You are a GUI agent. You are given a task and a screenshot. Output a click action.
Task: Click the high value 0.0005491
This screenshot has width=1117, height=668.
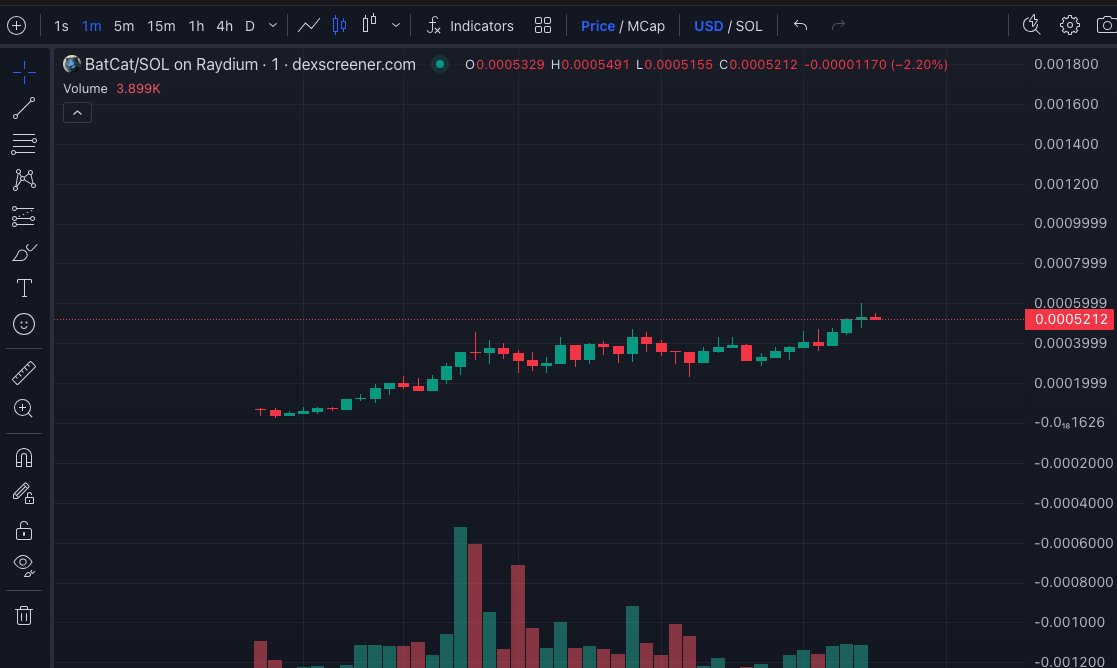point(596,64)
